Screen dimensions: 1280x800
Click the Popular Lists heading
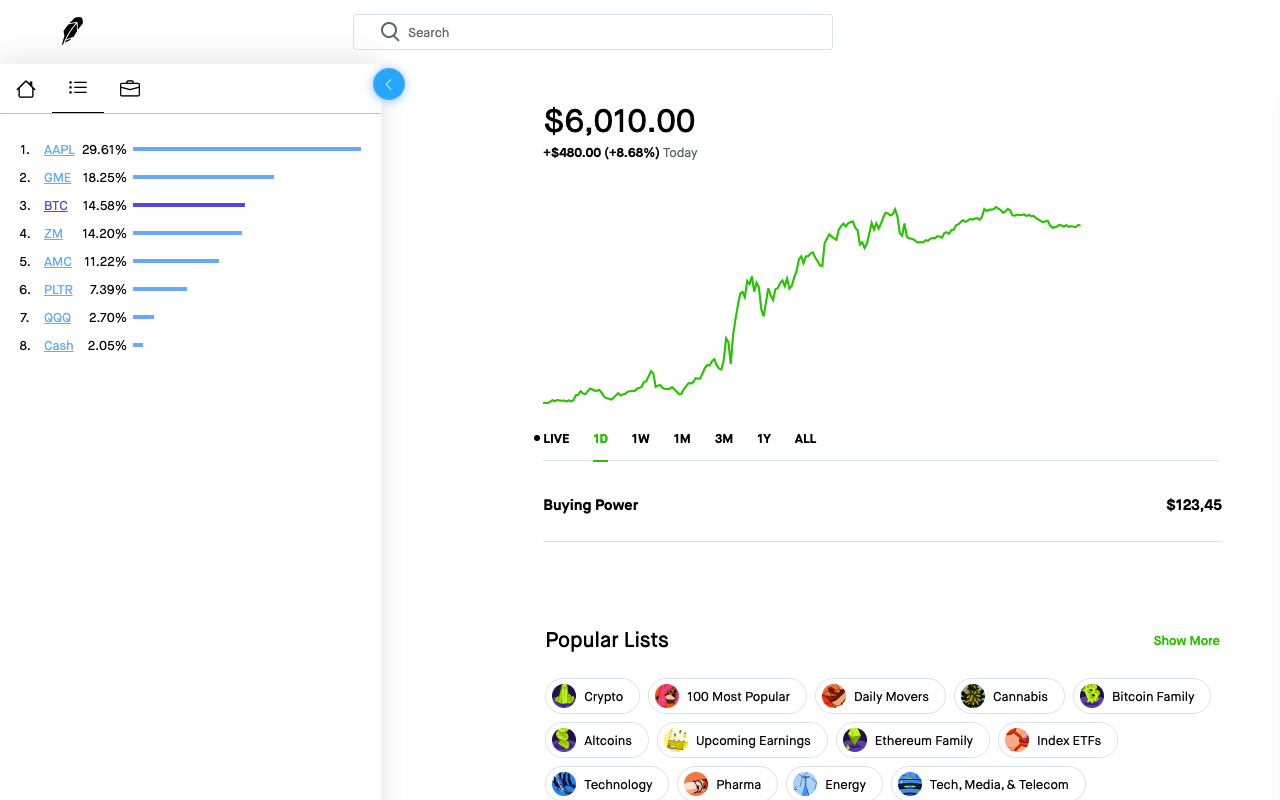point(607,640)
